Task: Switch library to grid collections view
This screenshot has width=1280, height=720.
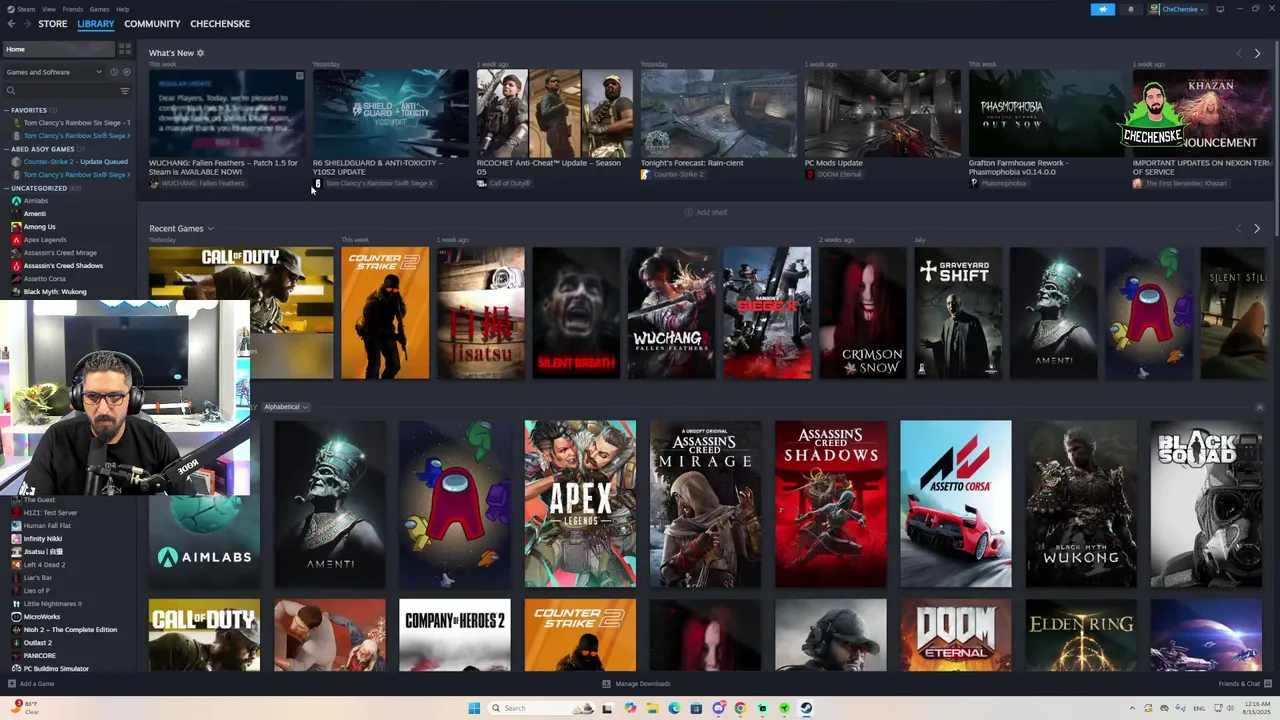Action: pyautogui.click(x=124, y=48)
